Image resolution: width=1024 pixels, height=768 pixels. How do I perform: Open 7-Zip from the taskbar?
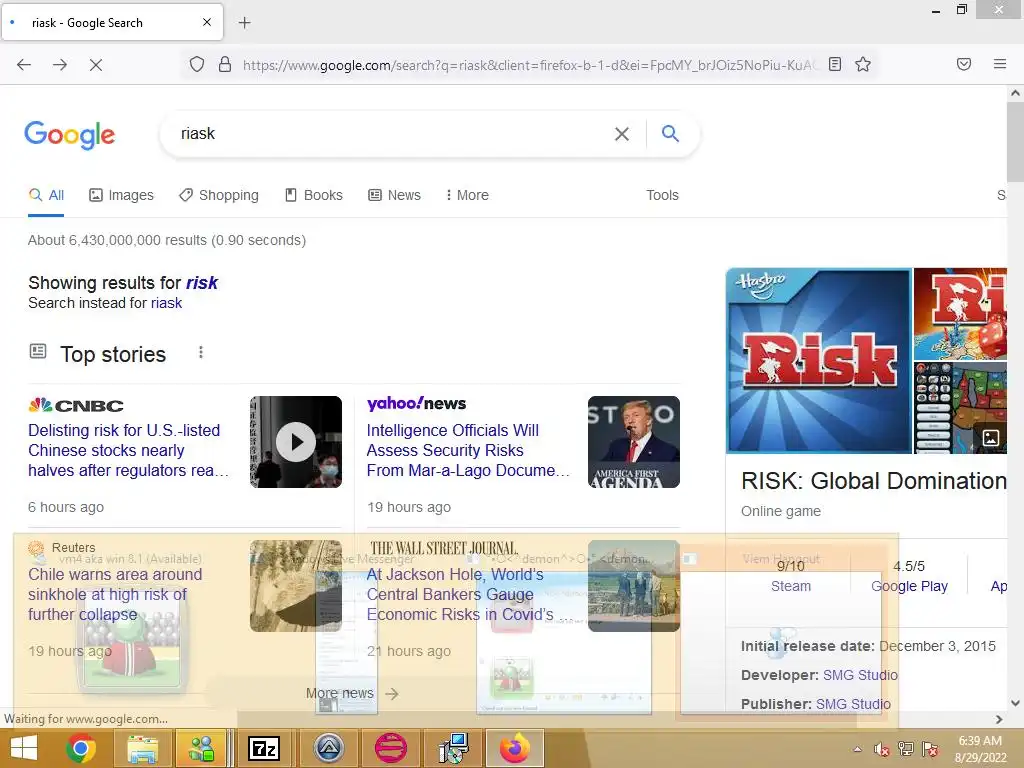click(264, 748)
